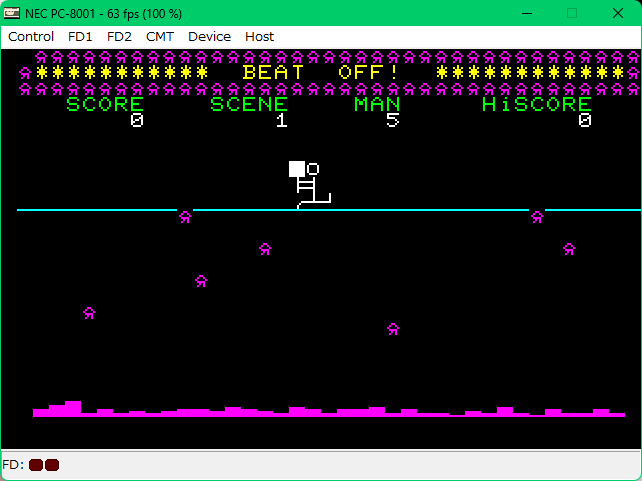Viewport: 642px width, 481px height.
Task: Click the green SCENE label
Action: point(249,104)
